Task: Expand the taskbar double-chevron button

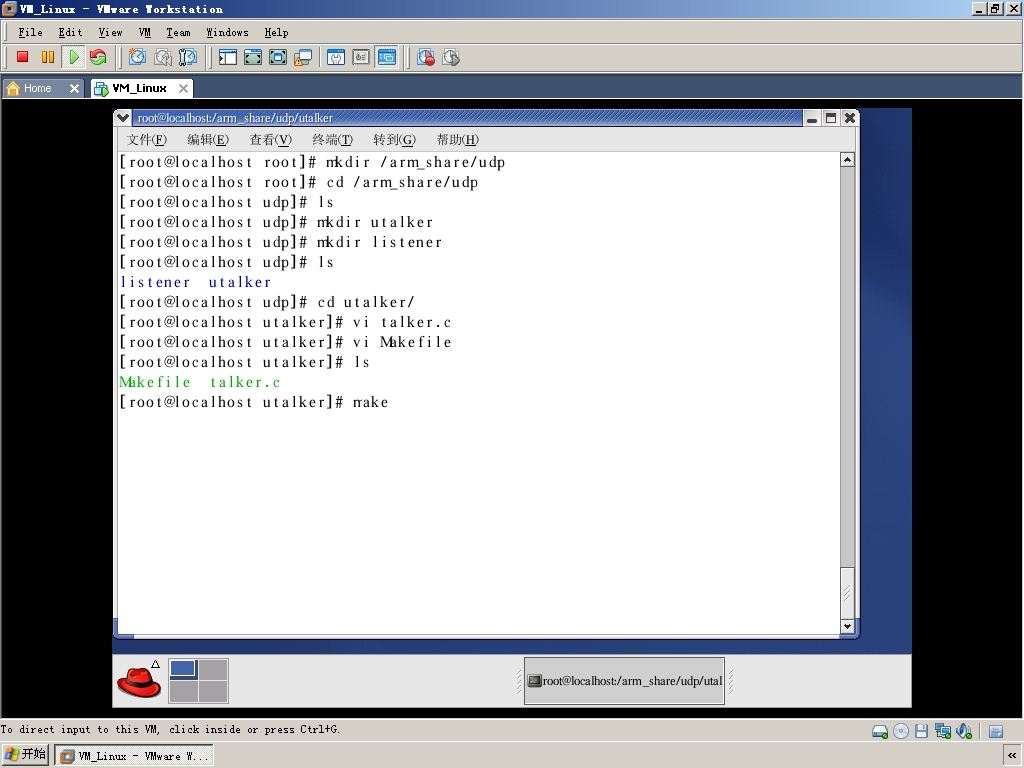Action: pyautogui.click(x=1012, y=756)
